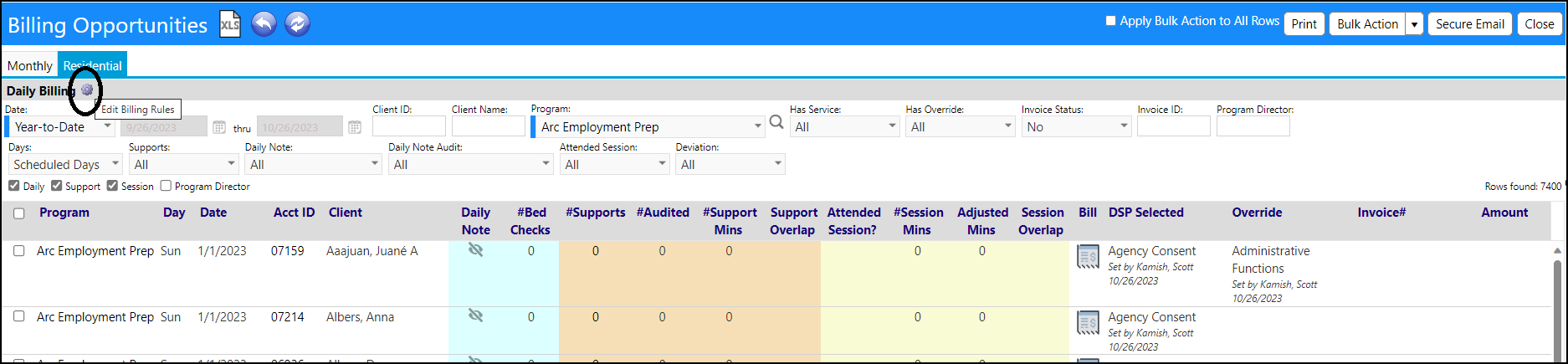This screenshot has height=364, width=1568.
Task: Open Bill icon for Albers, Anna row
Action: pyautogui.click(x=1088, y=323)
